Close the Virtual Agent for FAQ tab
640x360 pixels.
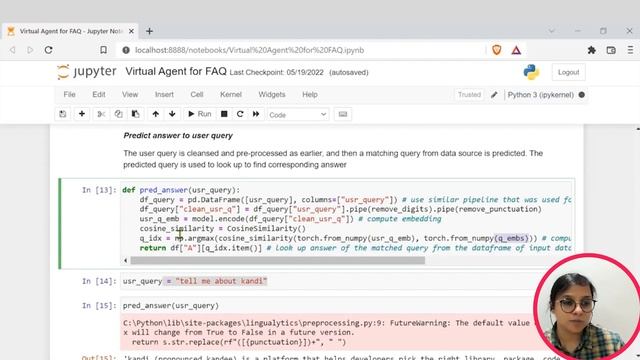(131, 31)
